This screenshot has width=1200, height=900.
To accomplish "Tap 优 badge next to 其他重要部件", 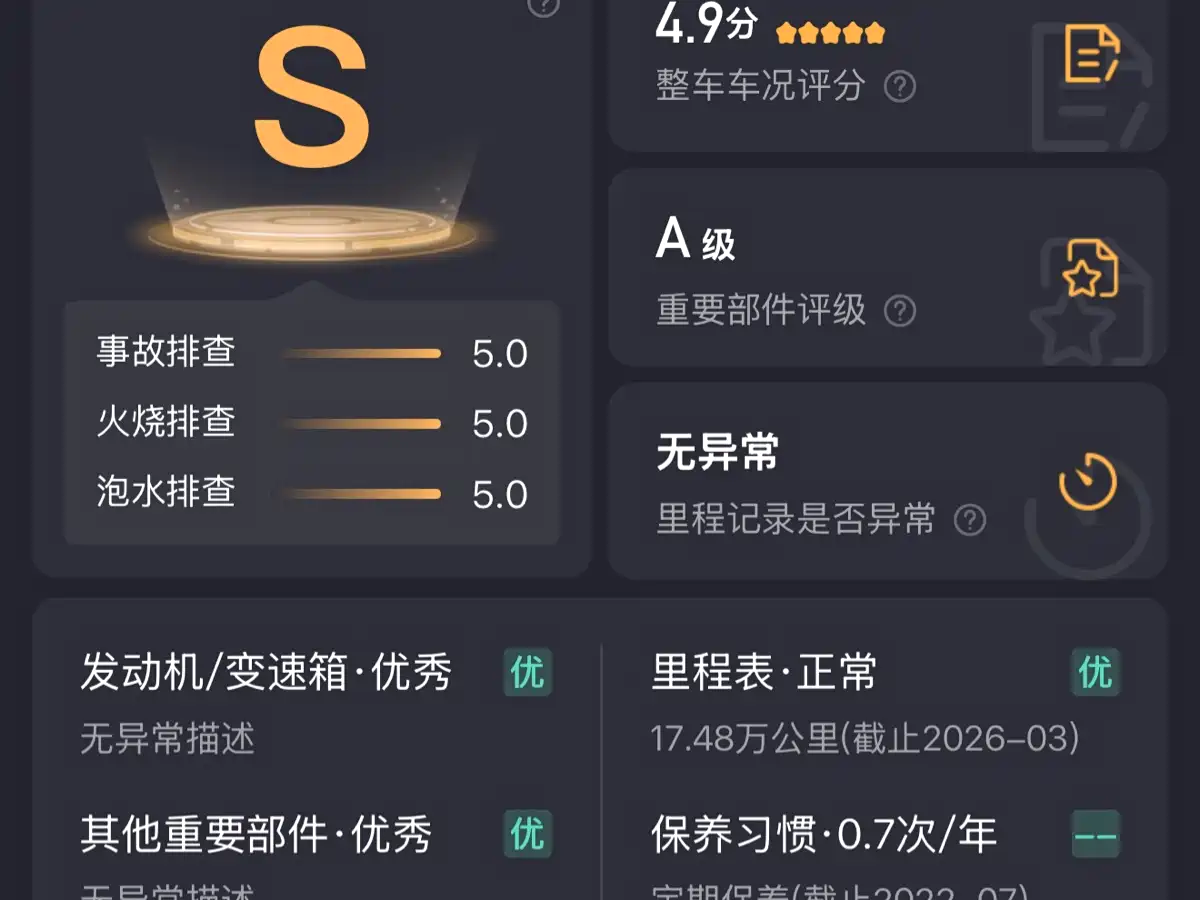I will (528, 834).
